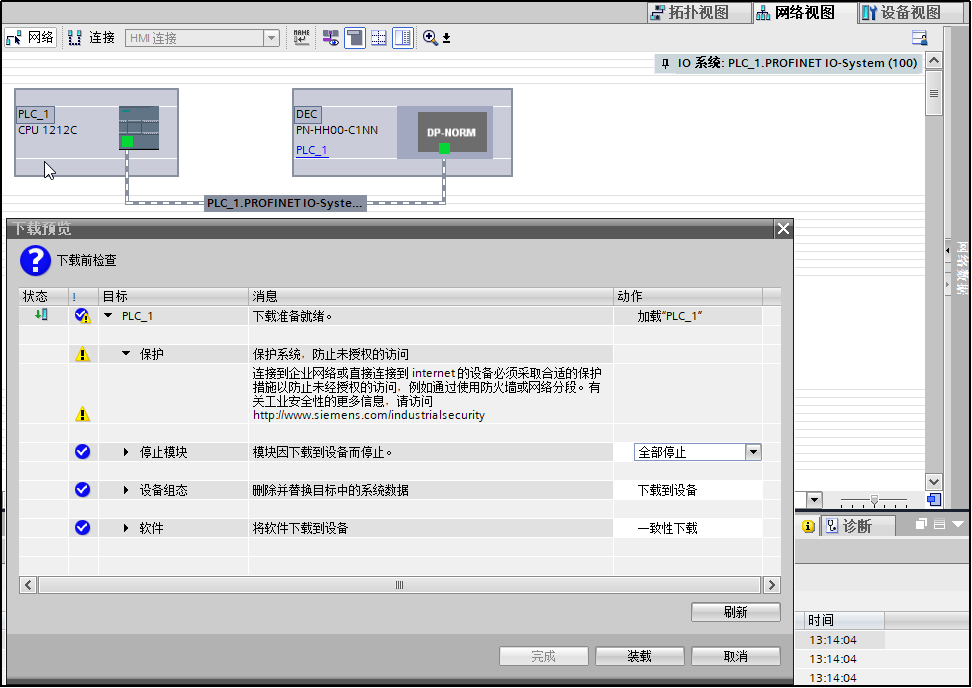972x688 pixels.
Task: Collapse the PLC_1 tree row
Action: [x=108, y=316]
